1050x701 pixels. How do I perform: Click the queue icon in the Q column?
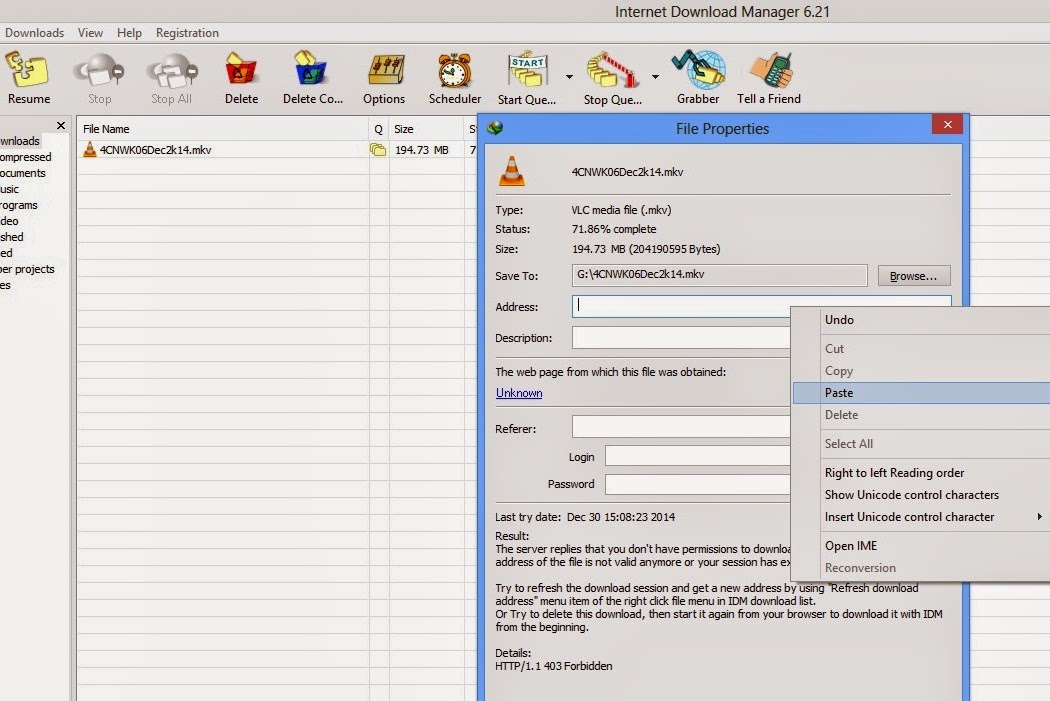click(378, 149)
